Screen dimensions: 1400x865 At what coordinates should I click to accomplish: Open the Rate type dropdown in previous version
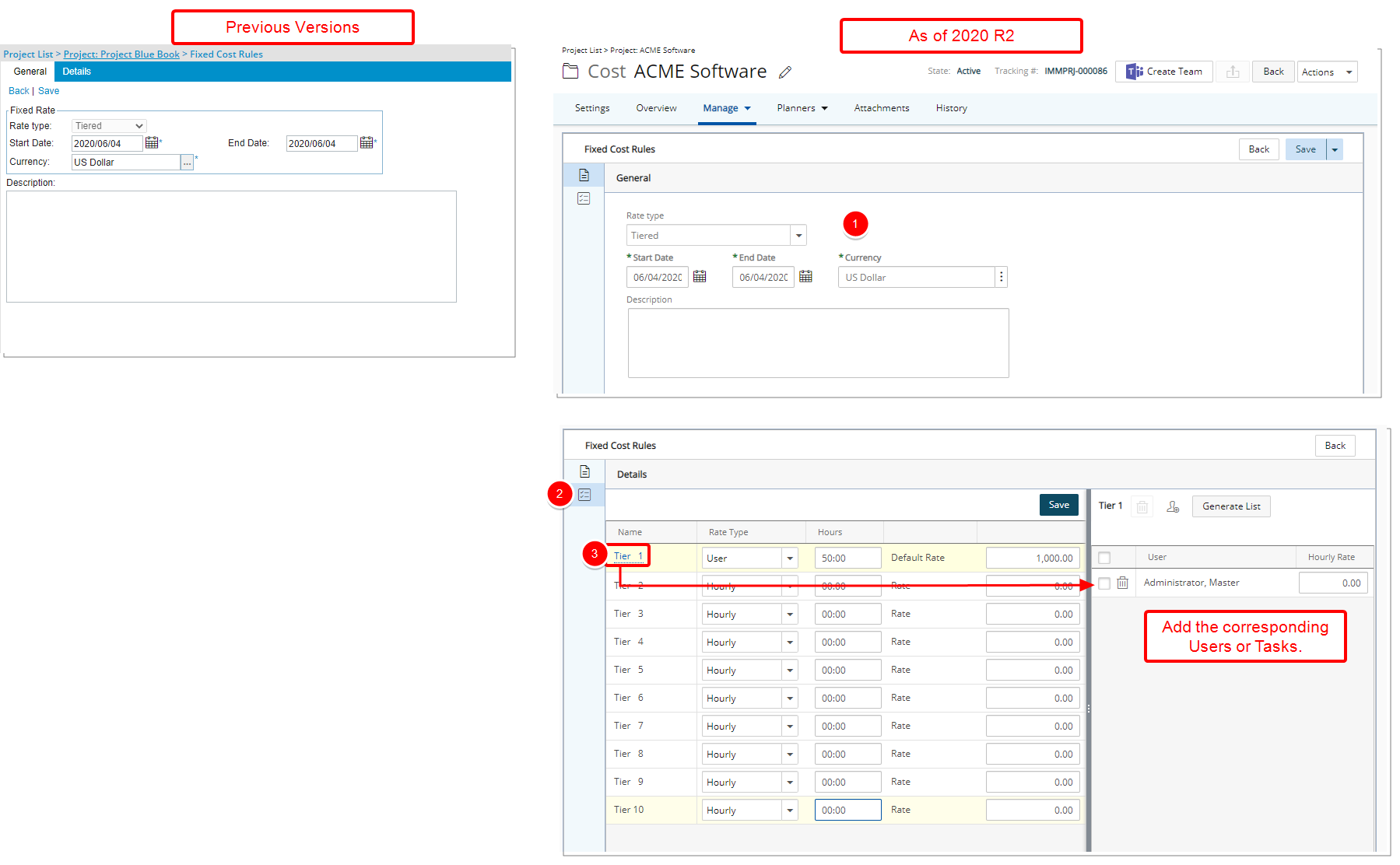[109, 126]
